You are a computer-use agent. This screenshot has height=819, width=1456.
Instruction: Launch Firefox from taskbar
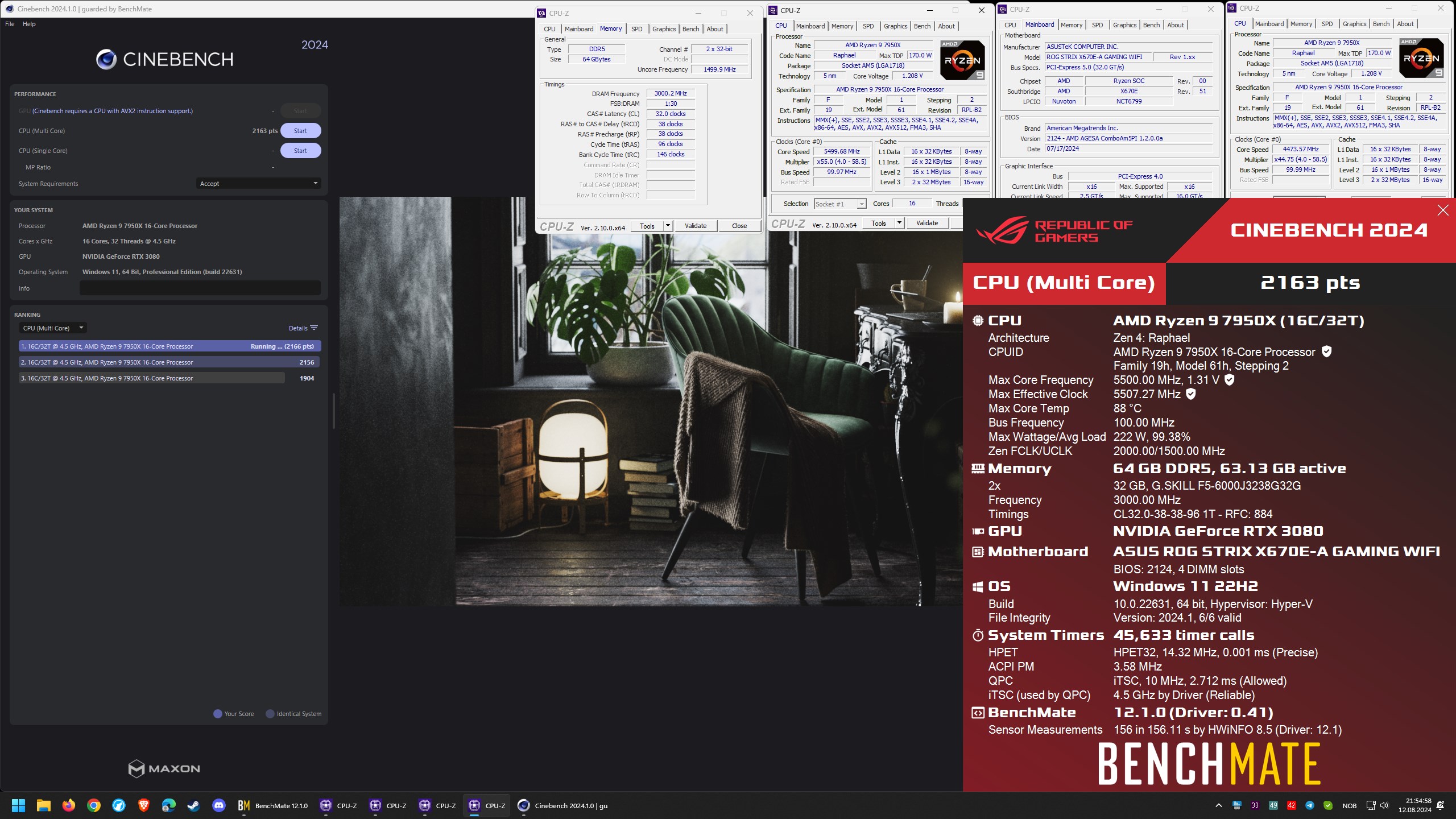(x=69, y=805)
